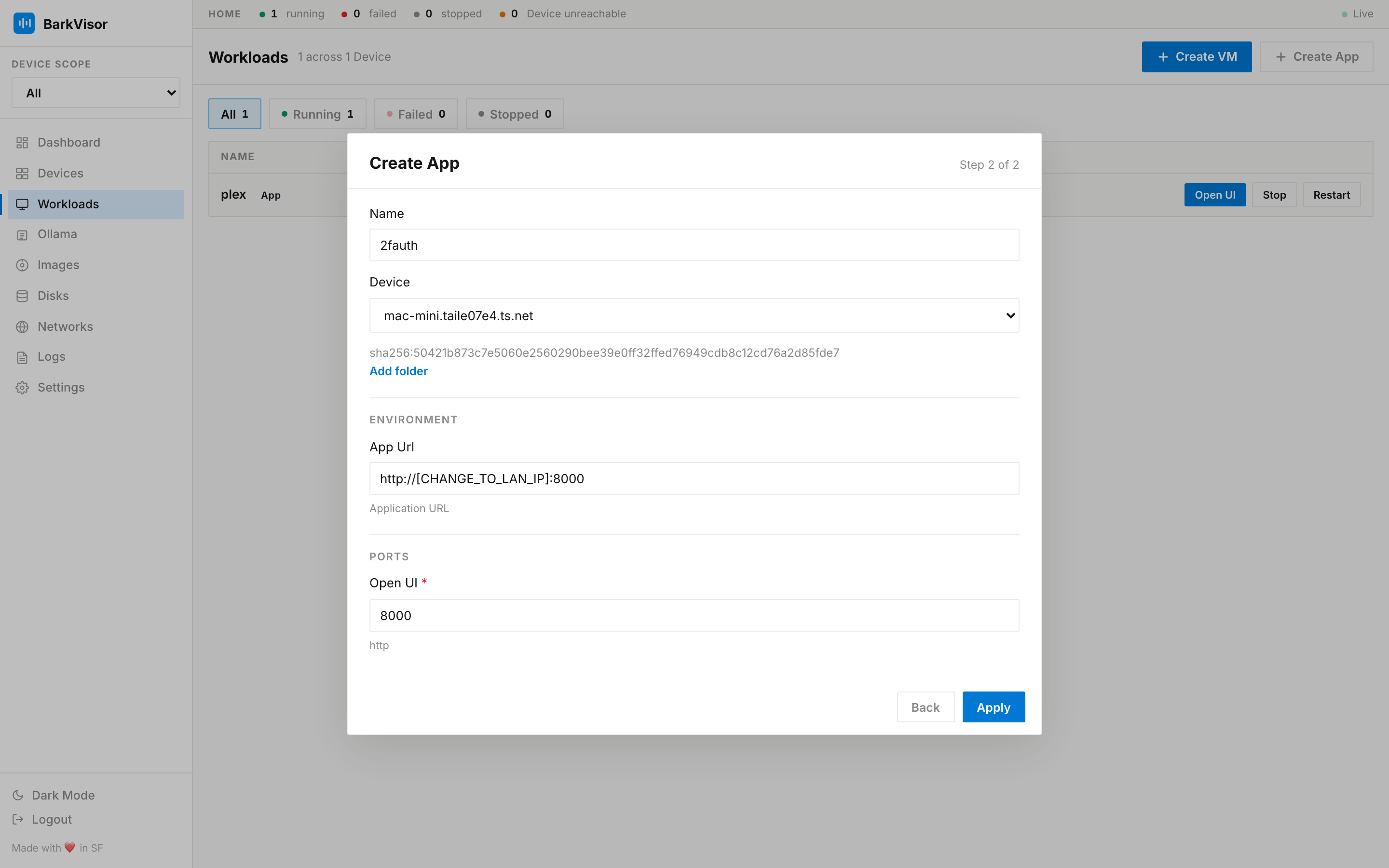Click the Create VM button

click(1197, 57)
